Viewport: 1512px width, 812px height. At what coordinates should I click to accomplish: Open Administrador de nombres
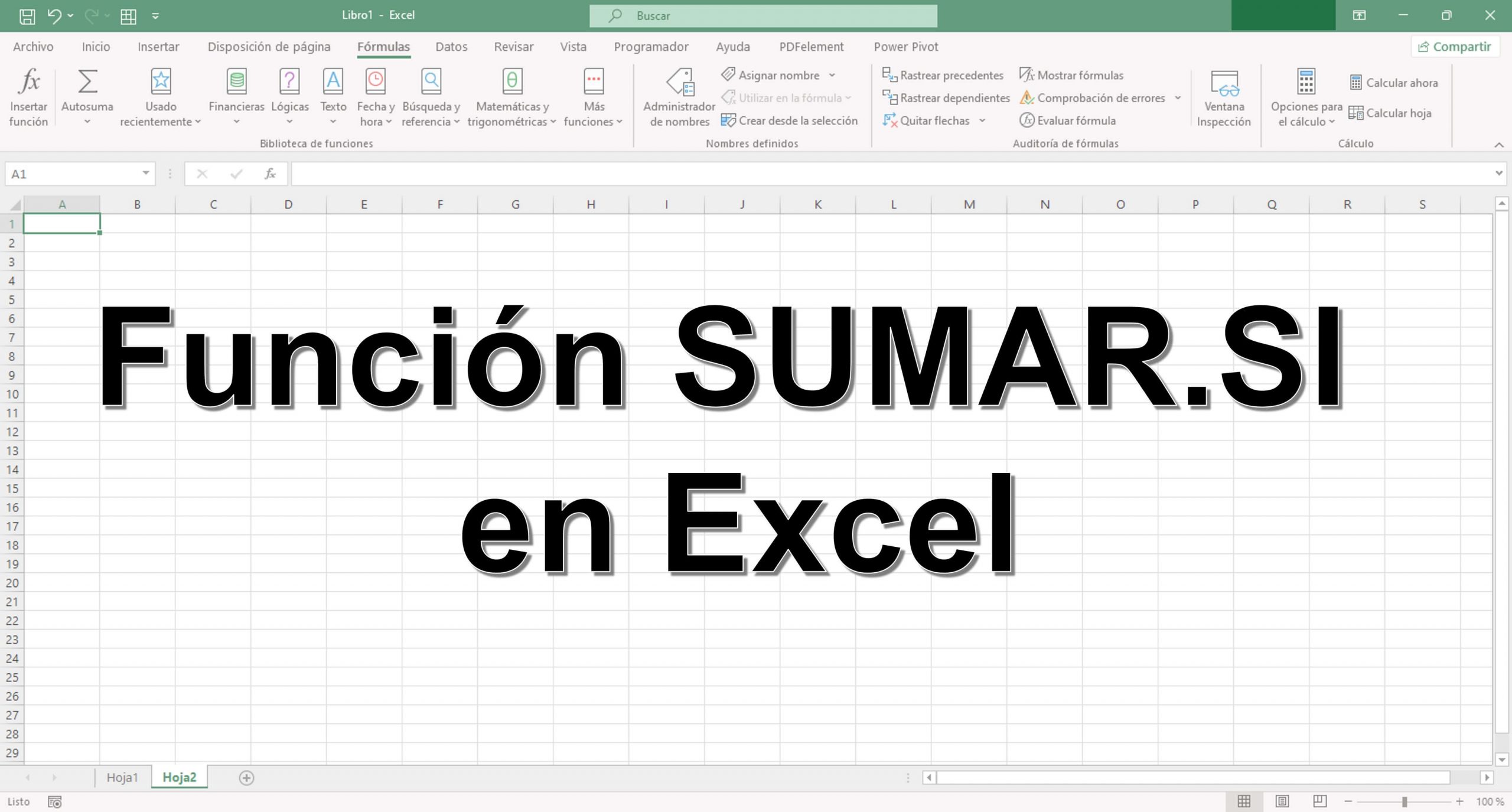click(x=679, y=82)
